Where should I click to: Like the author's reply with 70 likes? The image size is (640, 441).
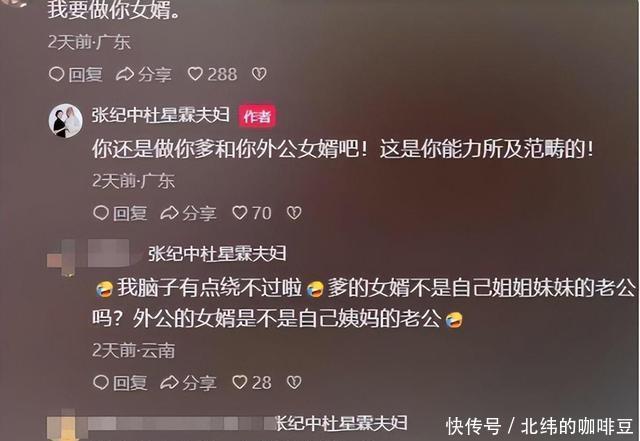click(x=251, y=213)
